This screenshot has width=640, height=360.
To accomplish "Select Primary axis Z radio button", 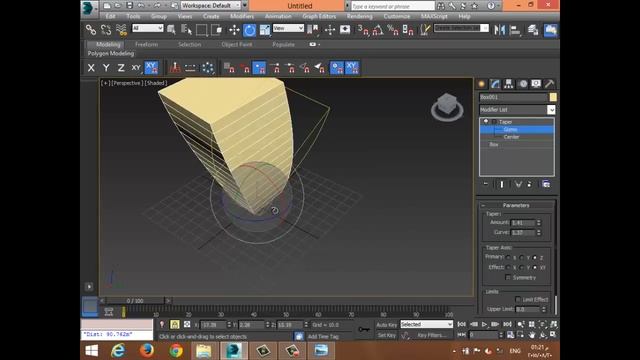I will tap(535, 258).
